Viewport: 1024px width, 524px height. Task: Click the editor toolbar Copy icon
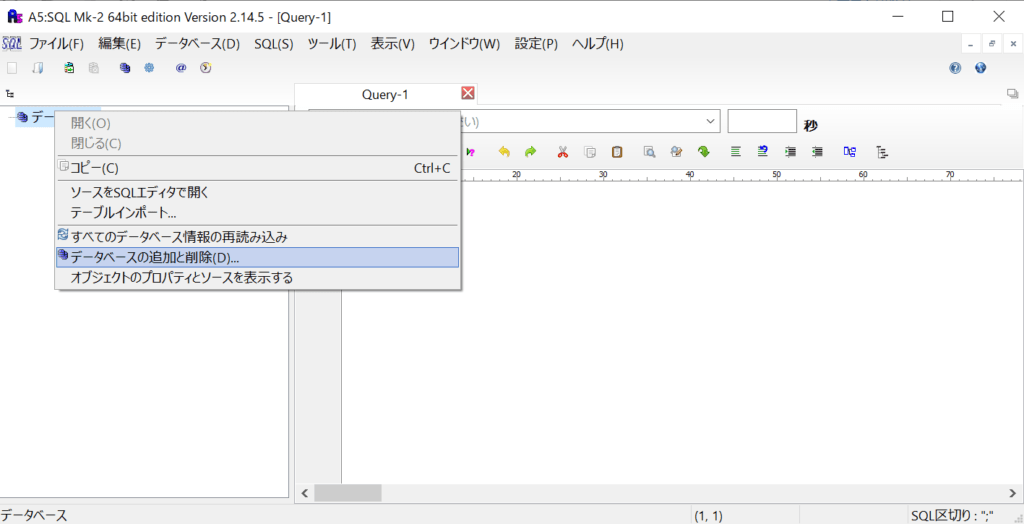590,152
